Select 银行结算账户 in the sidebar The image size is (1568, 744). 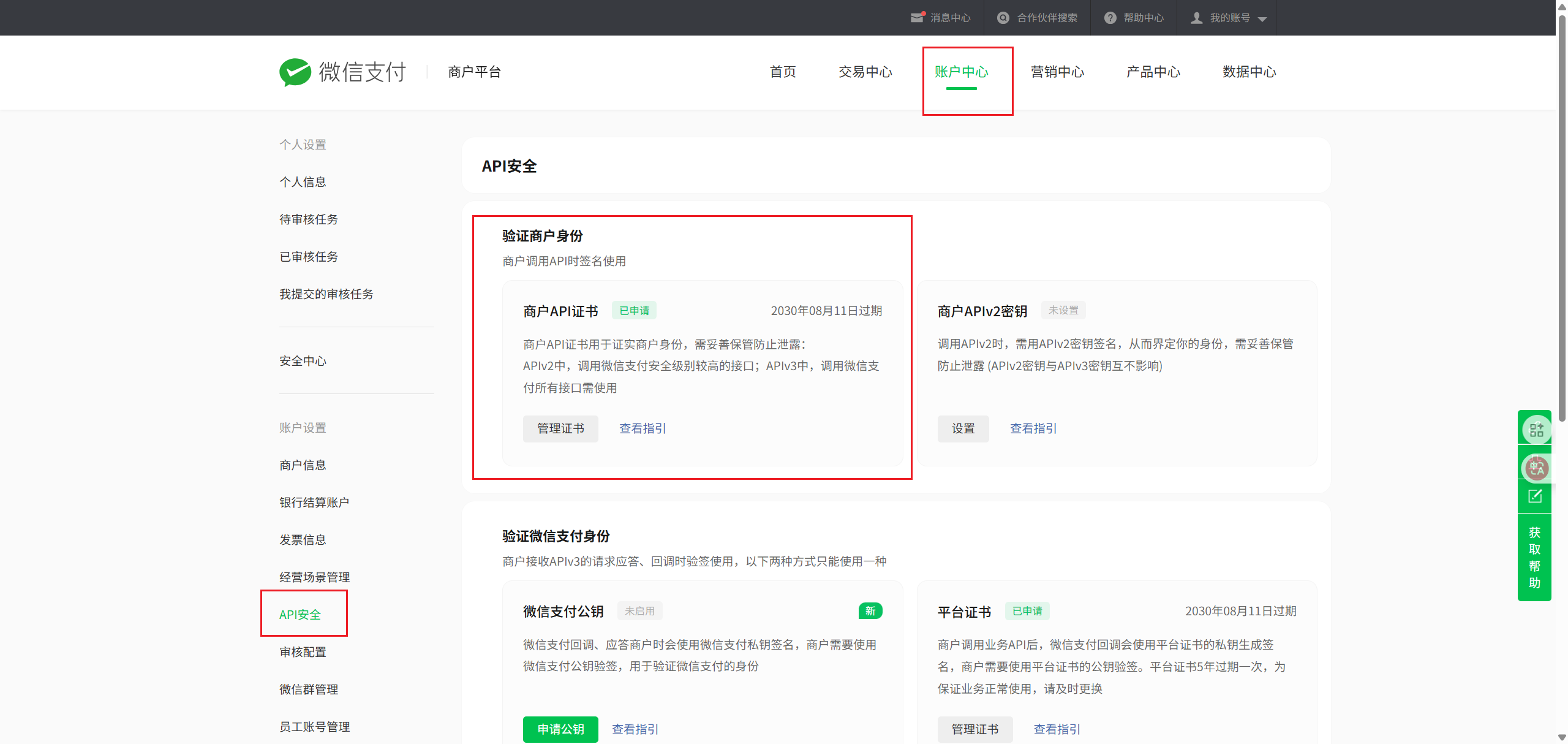click(x=314, y=503)
